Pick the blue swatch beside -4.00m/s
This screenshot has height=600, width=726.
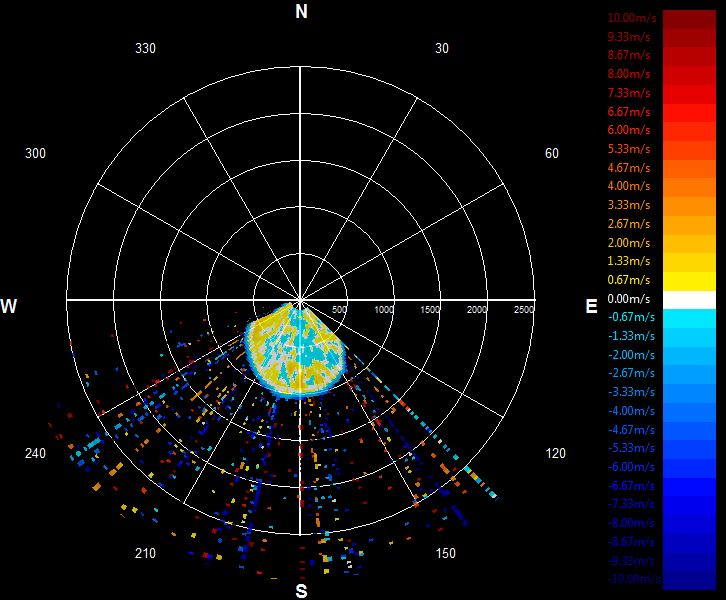click(x=689, y=412)
